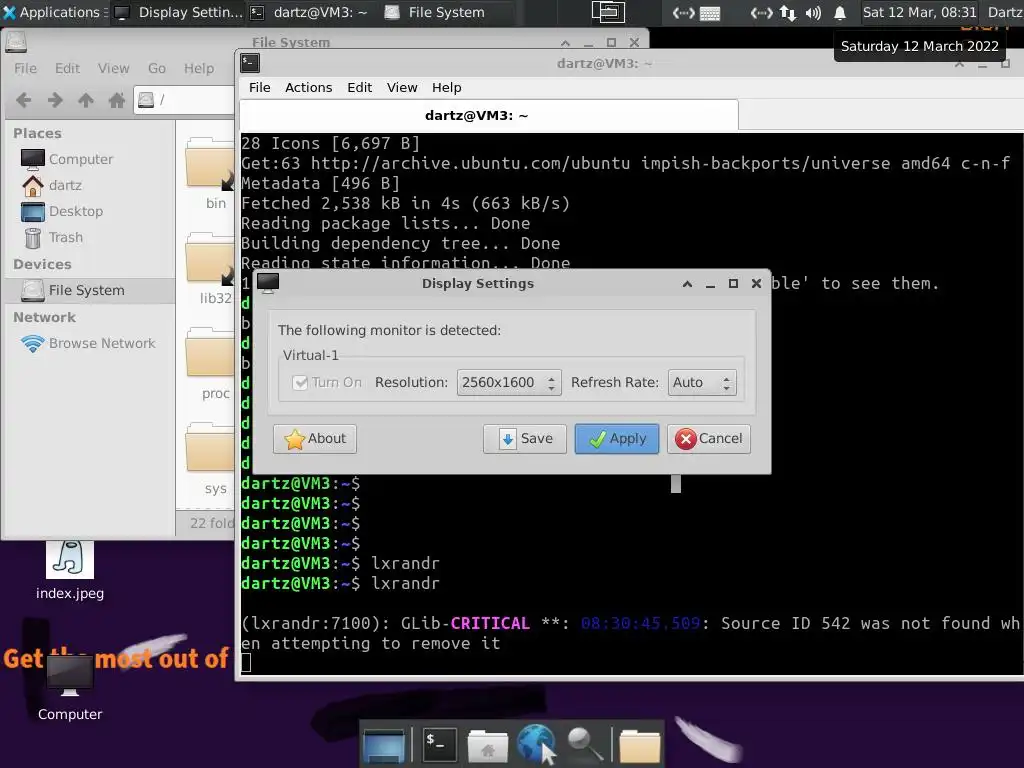Image resolution: width=1024 pixels, height=768 pixels.
Task: Switch to Display Settings taskbar entry
Action: tap(178, 12)
